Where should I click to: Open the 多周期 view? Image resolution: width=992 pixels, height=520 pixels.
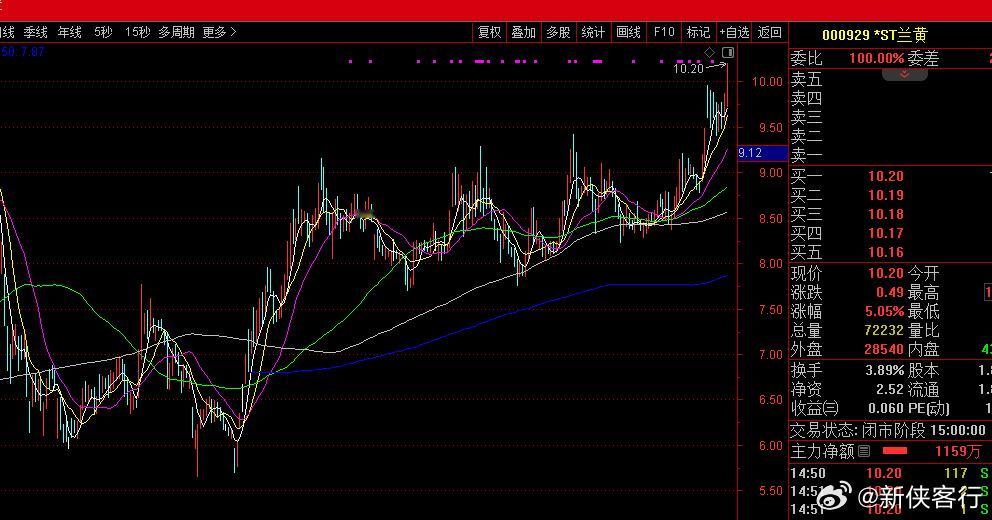coord(177,32)
